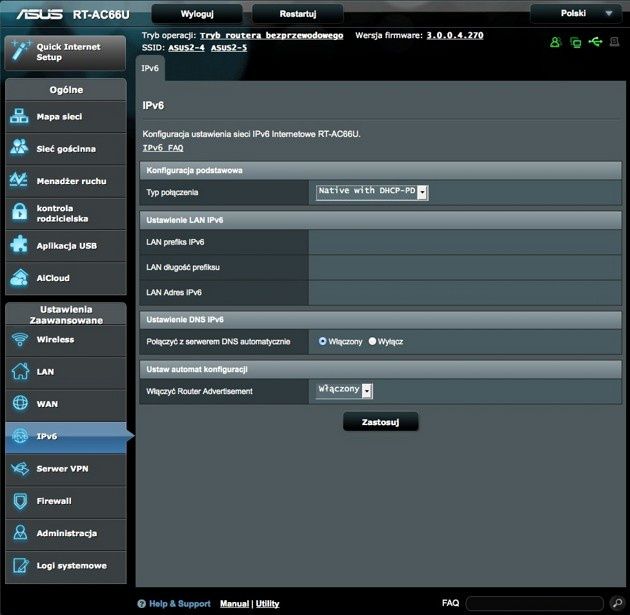Viewport: 630px width, 615px height.
Task: Click the Menadżer ruchu traffic graph icon
Action: [19, 180]
